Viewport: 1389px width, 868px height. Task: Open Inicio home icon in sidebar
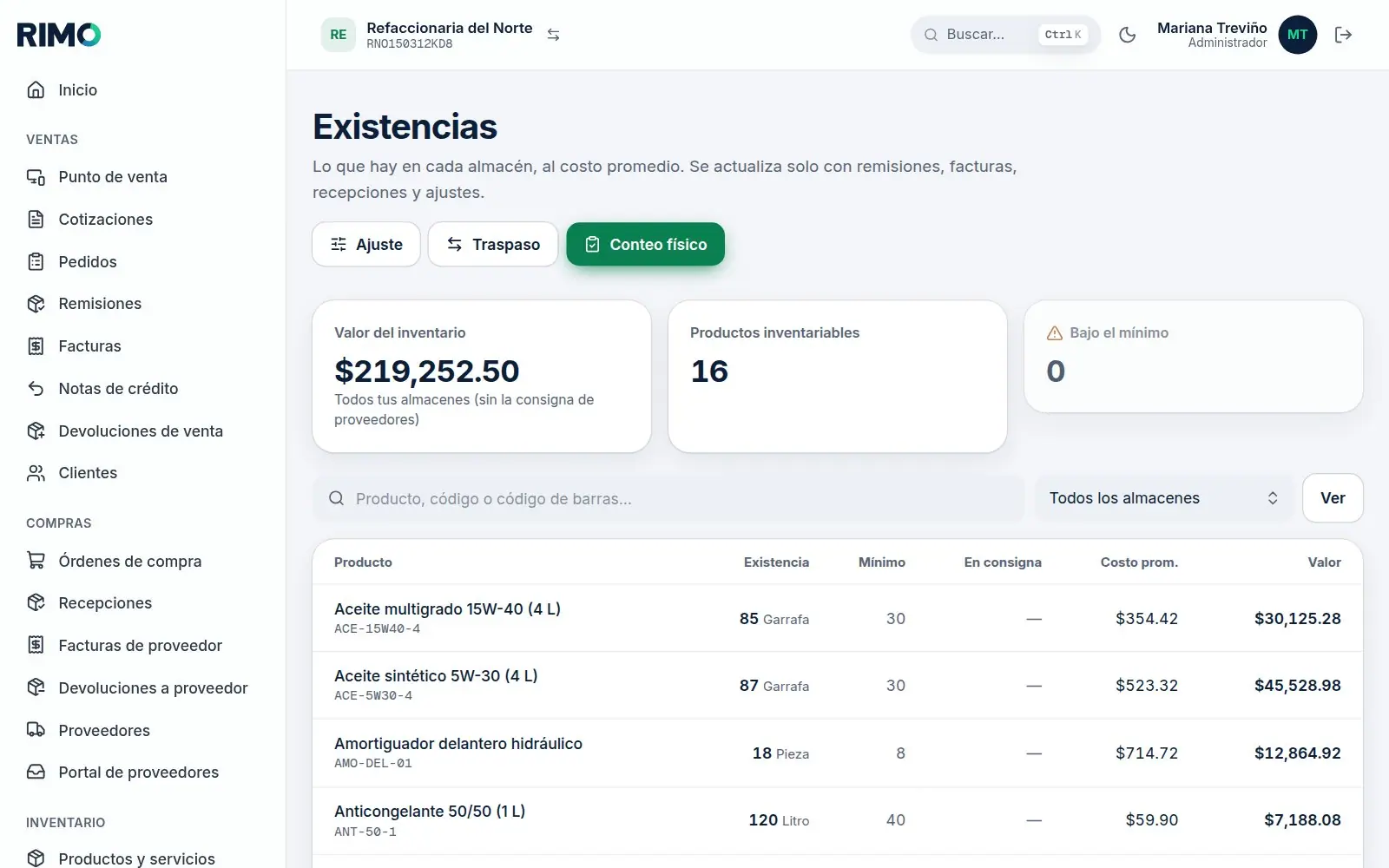click(x=36, y=90)
